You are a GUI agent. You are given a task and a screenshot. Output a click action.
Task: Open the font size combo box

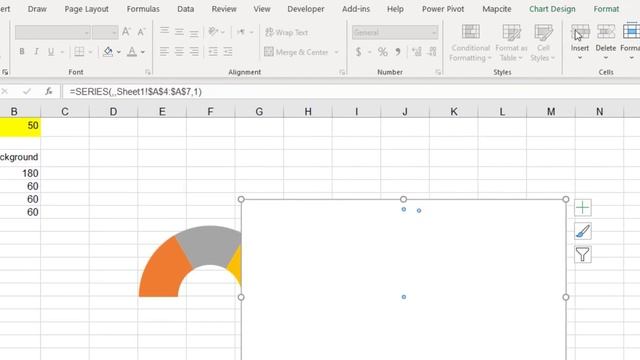pos(105,32)
